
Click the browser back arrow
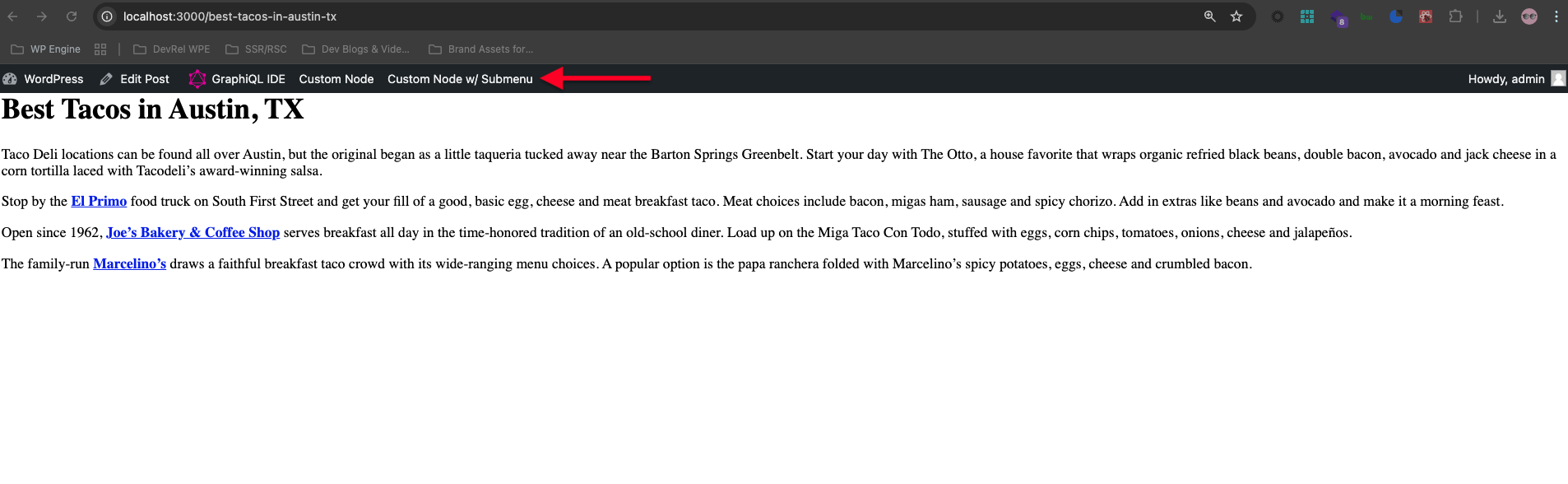pyautogui.click(x=12, y=16)
